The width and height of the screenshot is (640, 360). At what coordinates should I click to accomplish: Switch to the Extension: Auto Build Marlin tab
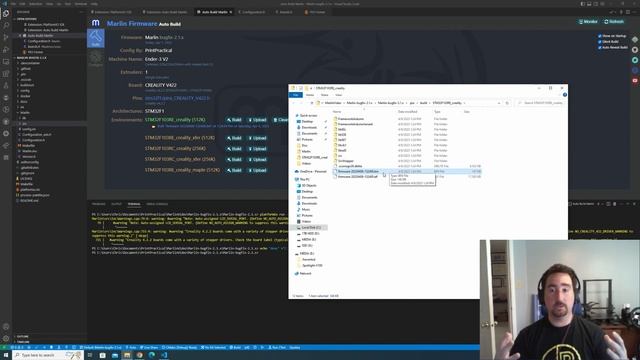click(166, 12)
